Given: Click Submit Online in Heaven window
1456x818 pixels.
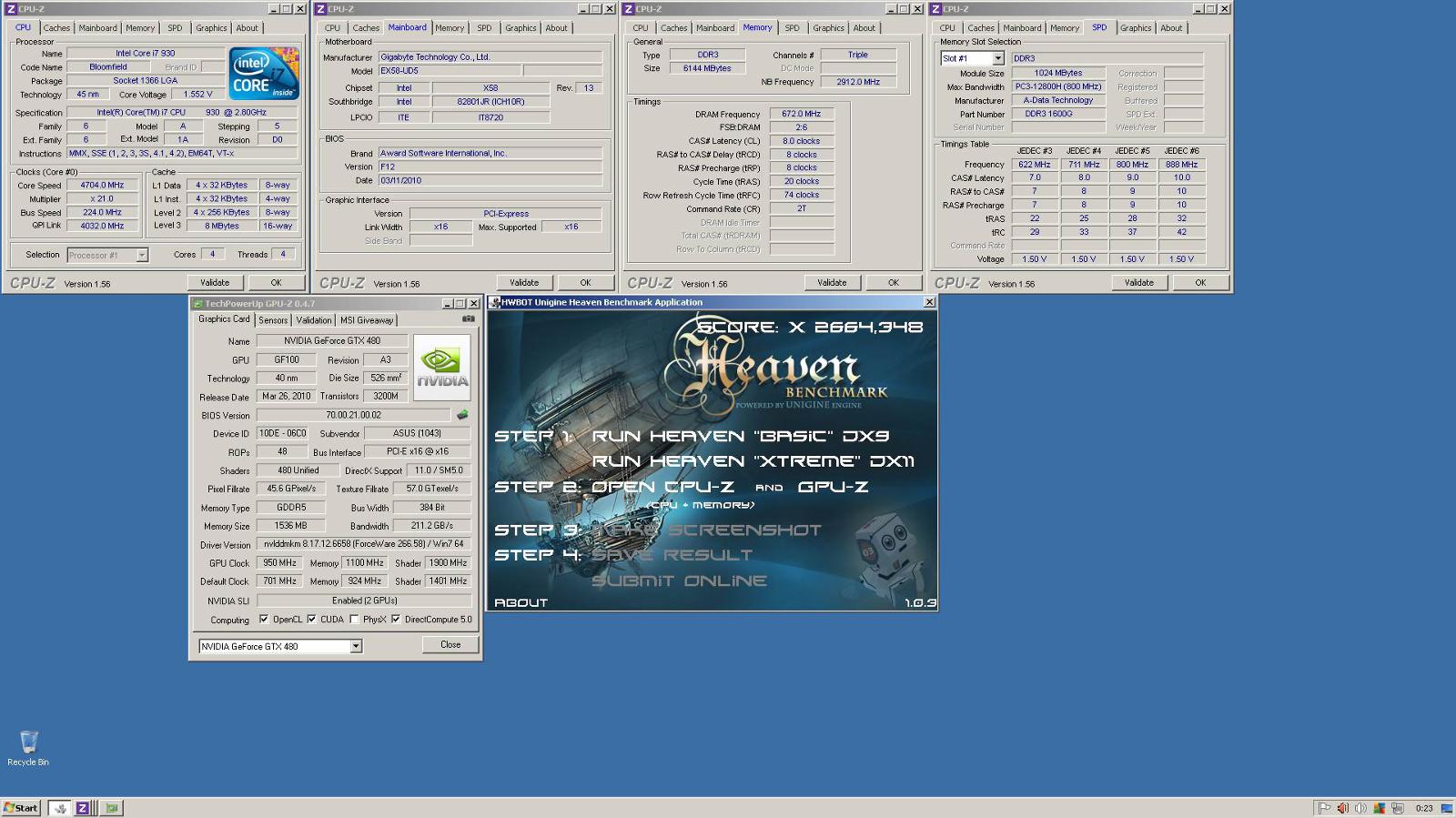Looking at the screenshot, I should click(x=679, y=581).
